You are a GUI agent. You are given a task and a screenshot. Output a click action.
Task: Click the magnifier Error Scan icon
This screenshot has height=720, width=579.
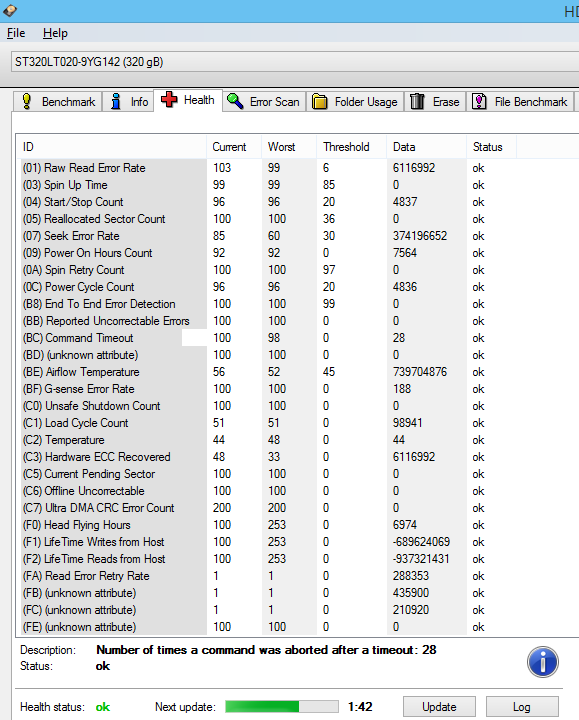(235, 101)
